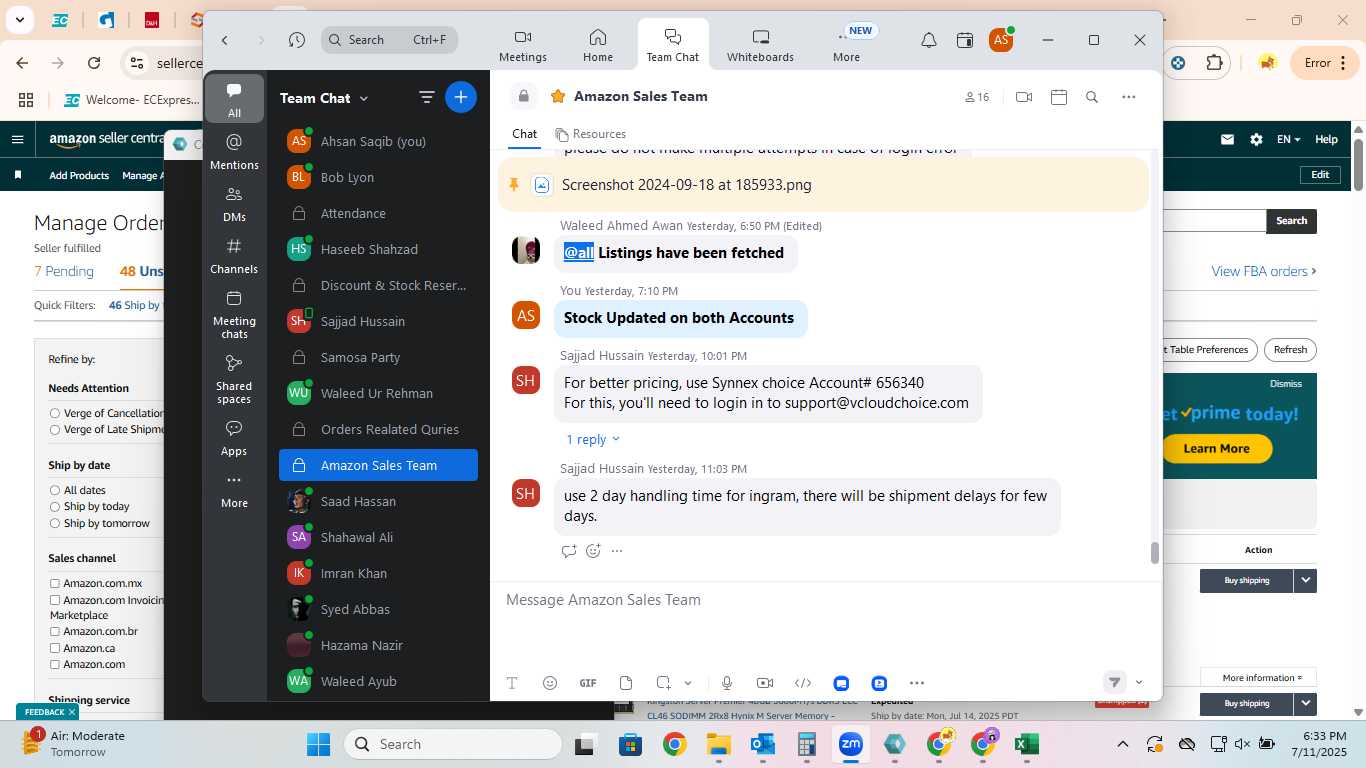Switch to the Resources tab in chat
The width and height of the screenshot is (1366, 768).
(591, 134)
